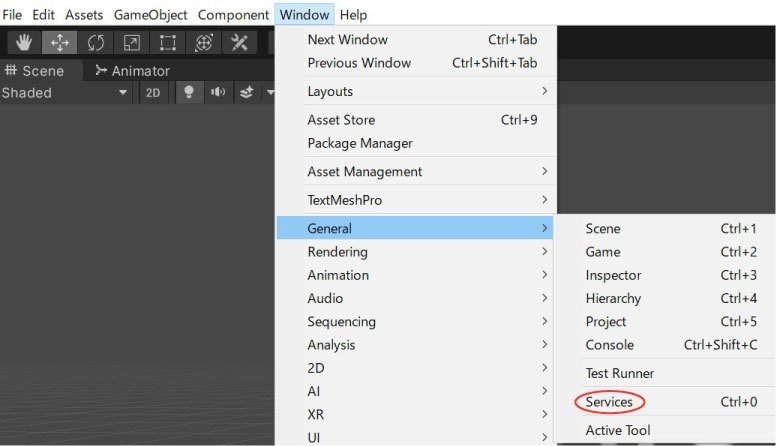Image resolution: width=776 pixels, height=446 pixels.
Task: Select the Move tool
Action: tap(59, 43)
